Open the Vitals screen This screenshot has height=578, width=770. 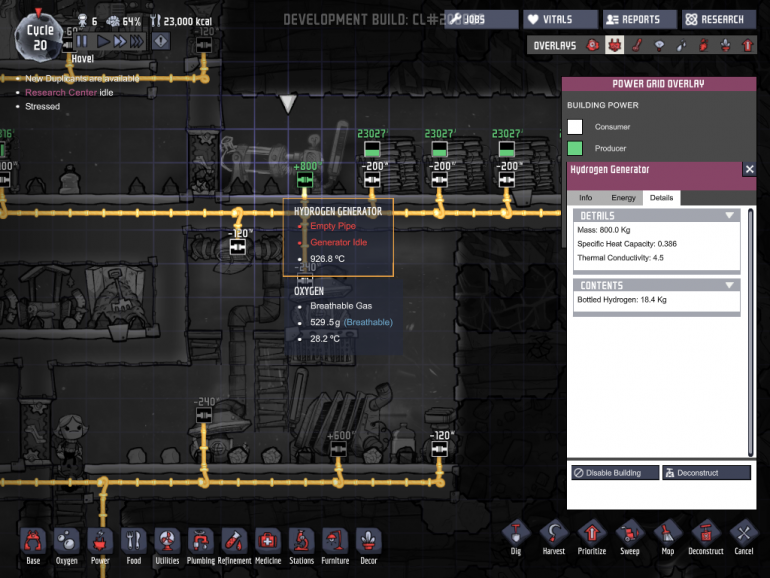tap(560, 19)
